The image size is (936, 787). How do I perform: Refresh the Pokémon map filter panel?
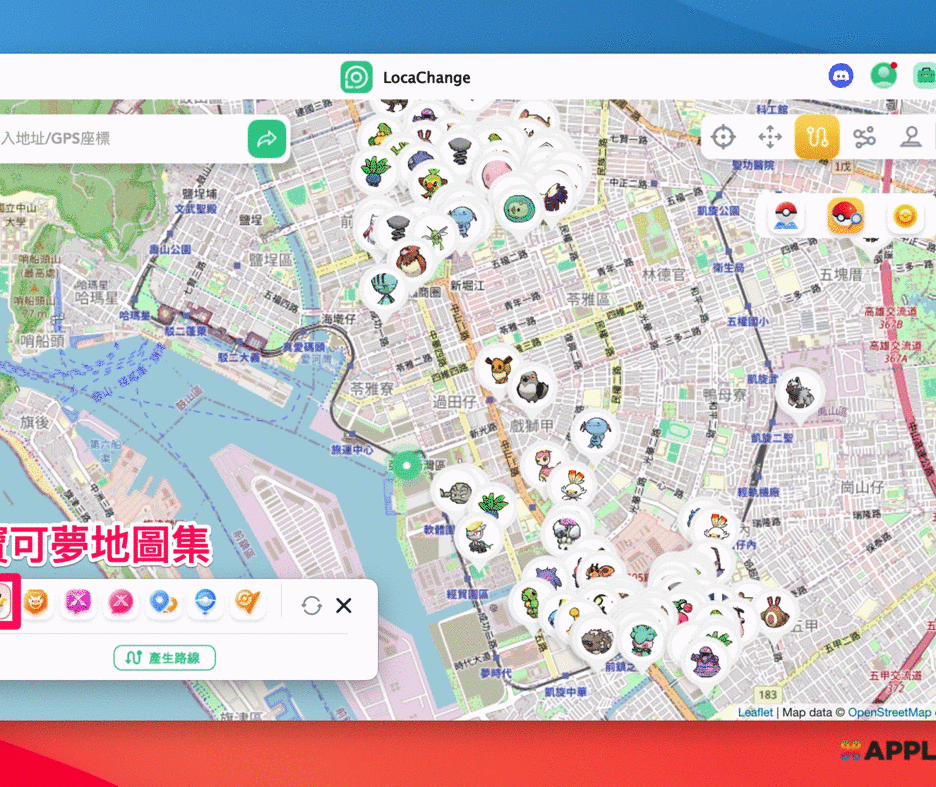coord(312,605)
